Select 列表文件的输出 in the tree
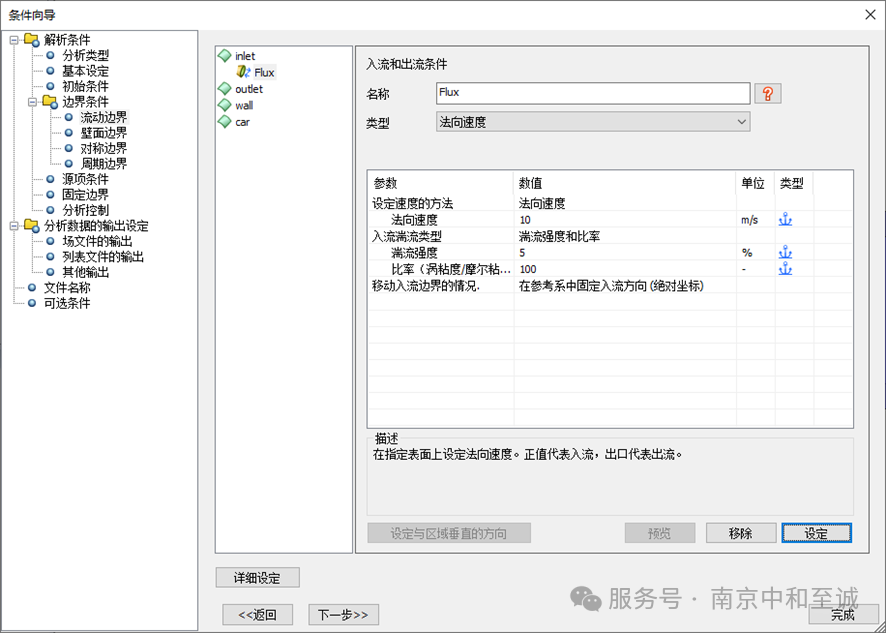886x633 pixels. pyautogui.click(x=103, y=257)
